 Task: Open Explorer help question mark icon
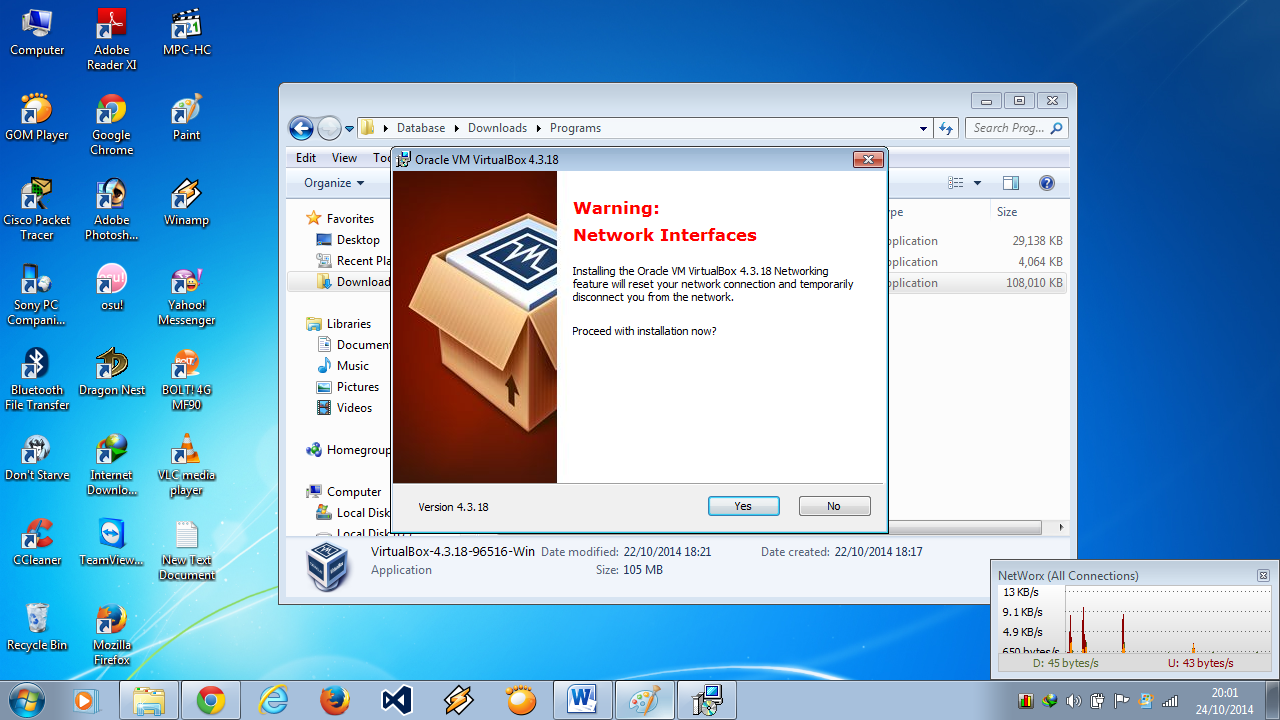click(x=1047, y=183)
